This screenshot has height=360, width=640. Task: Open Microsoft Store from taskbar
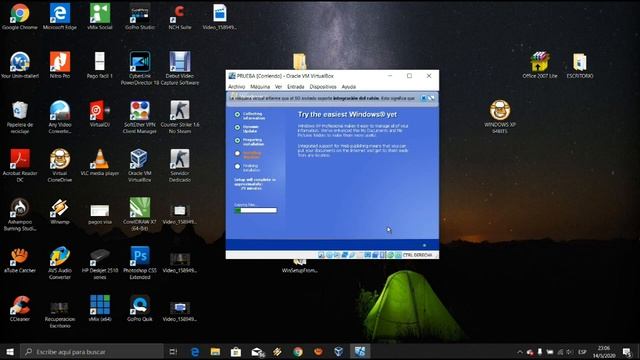click(236, 351)
